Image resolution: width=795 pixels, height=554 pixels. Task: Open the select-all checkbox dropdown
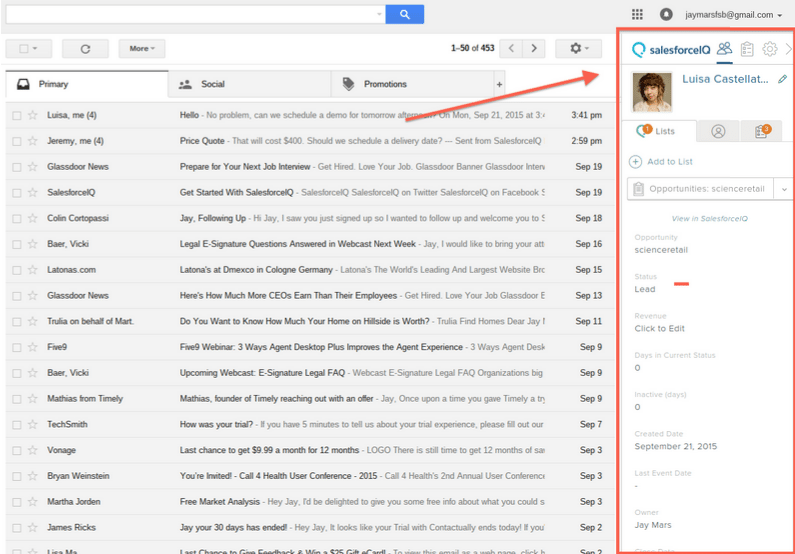28,49
